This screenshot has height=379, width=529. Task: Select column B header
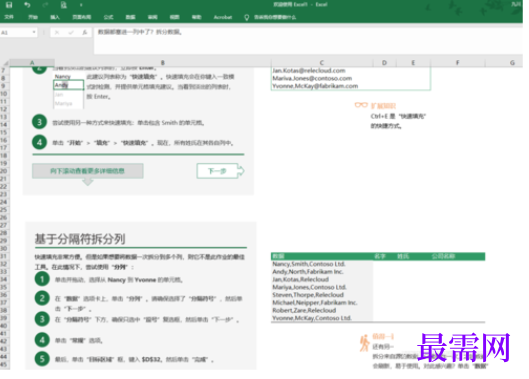(x=163, y=63)
